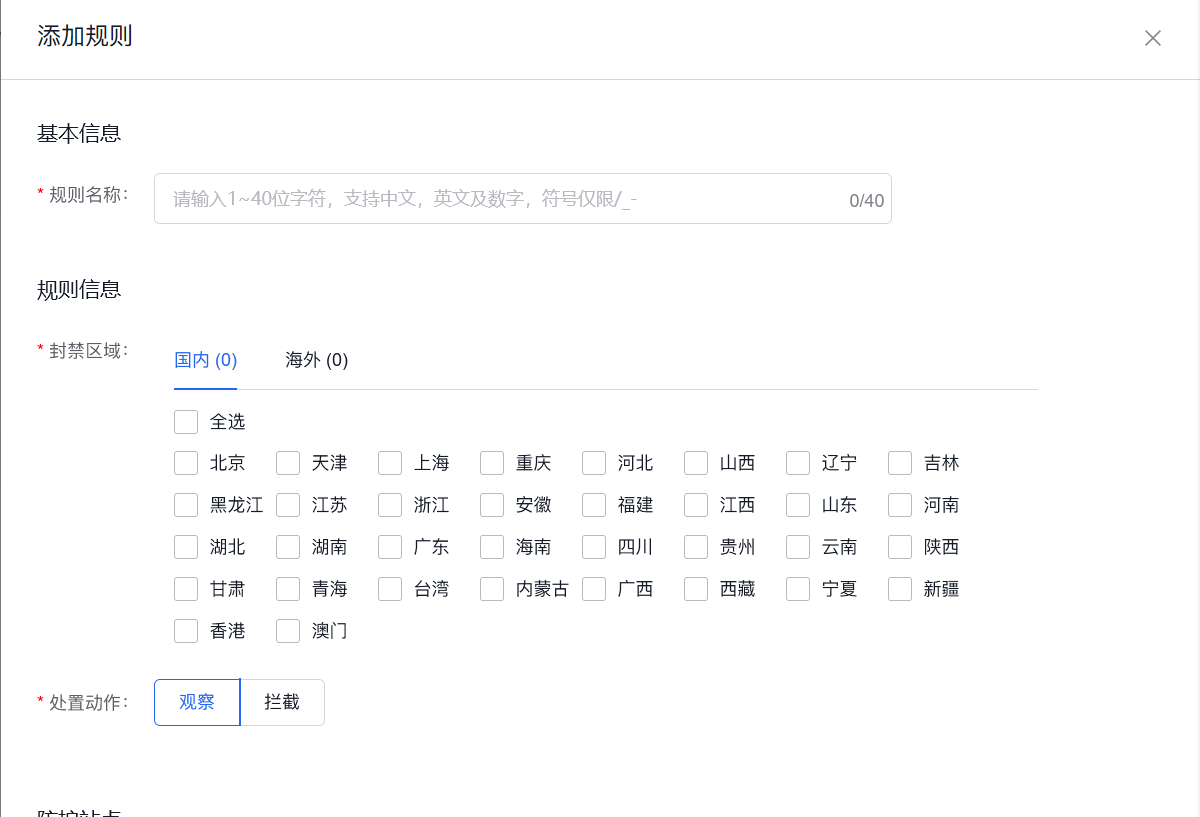1200x817 pixels.
Task: Select the 拦截 disposal action
Action: (x=282, y=702)
